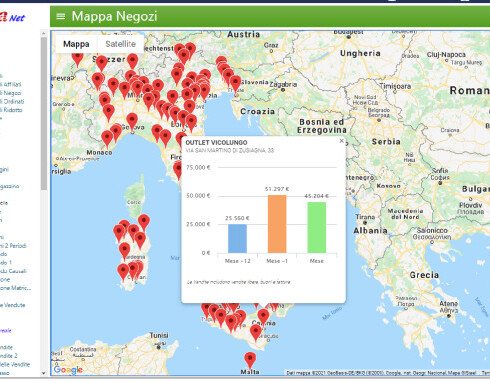Select the Mappa map view

pyautogui.click(x=76, y=44)
